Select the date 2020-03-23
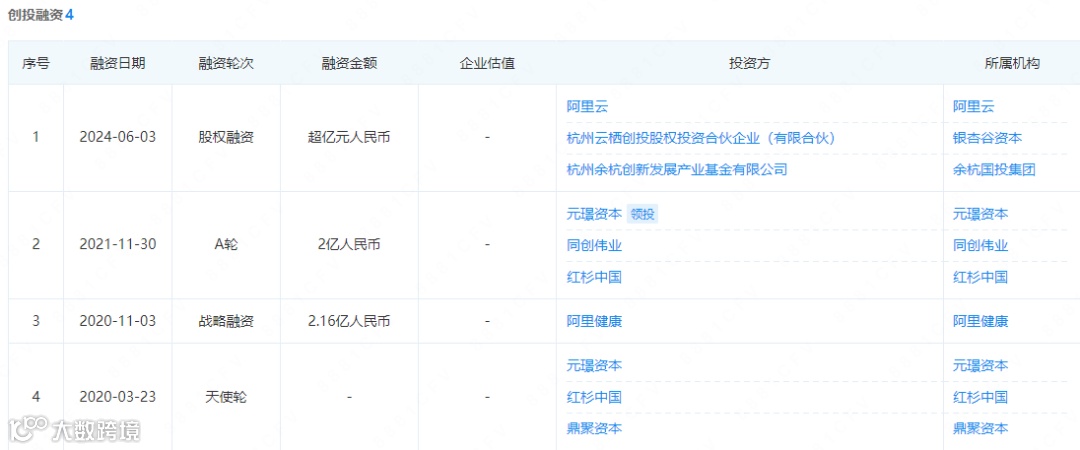 (118, 397)
